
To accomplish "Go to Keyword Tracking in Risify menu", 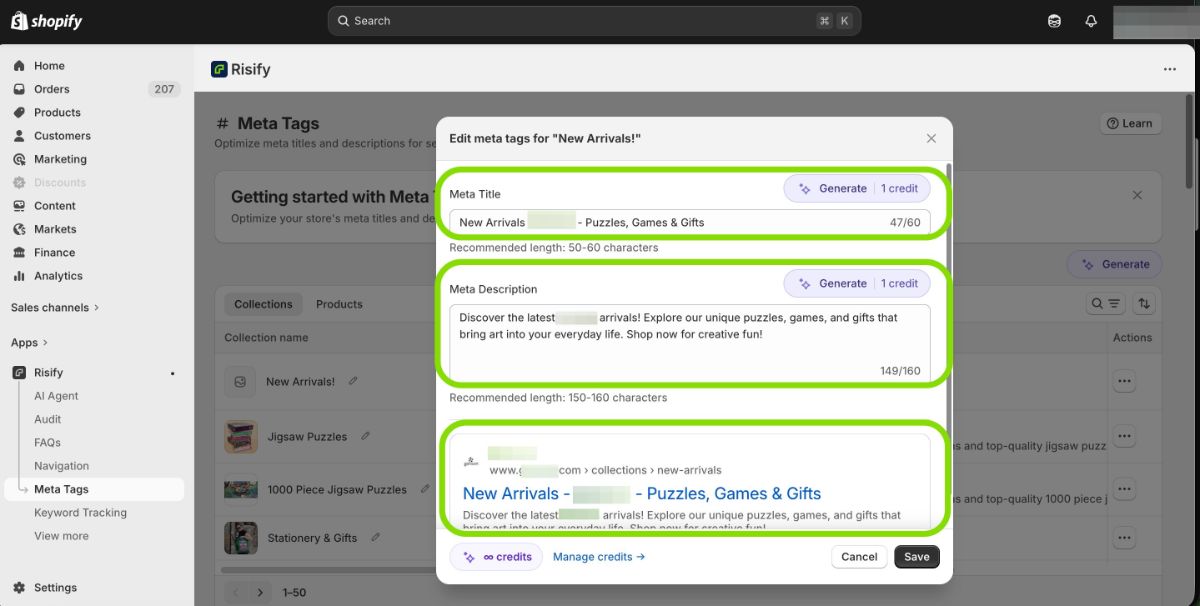I will point(80,513).
